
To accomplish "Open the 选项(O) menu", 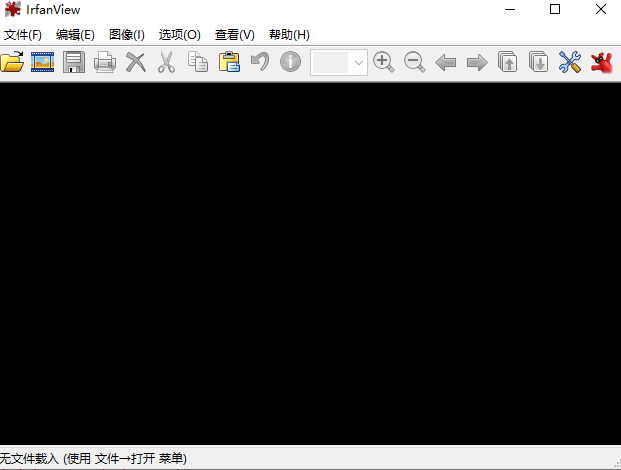I will pyautogui.click(x=179, y=35).
